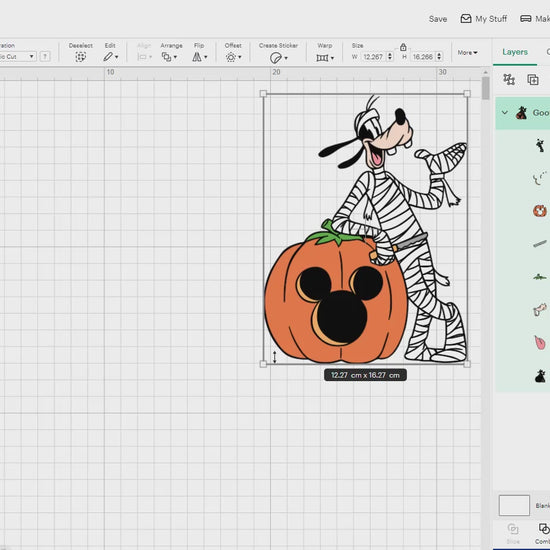Click the Create Sticker icon
The width and height of the screenshot is (550, 550).
click(x=276, y=58)
